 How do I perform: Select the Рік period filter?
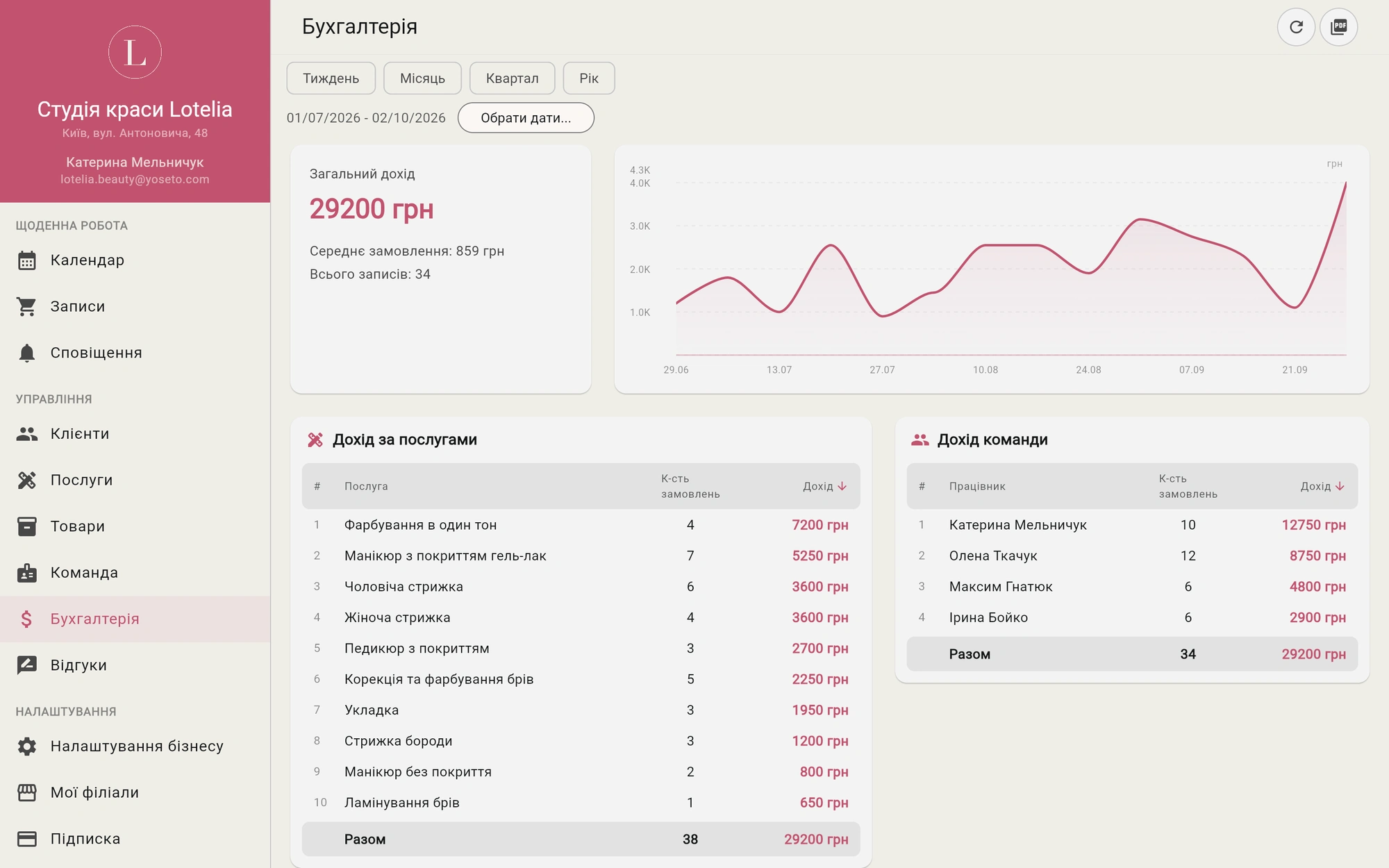[x=589, y=78]
